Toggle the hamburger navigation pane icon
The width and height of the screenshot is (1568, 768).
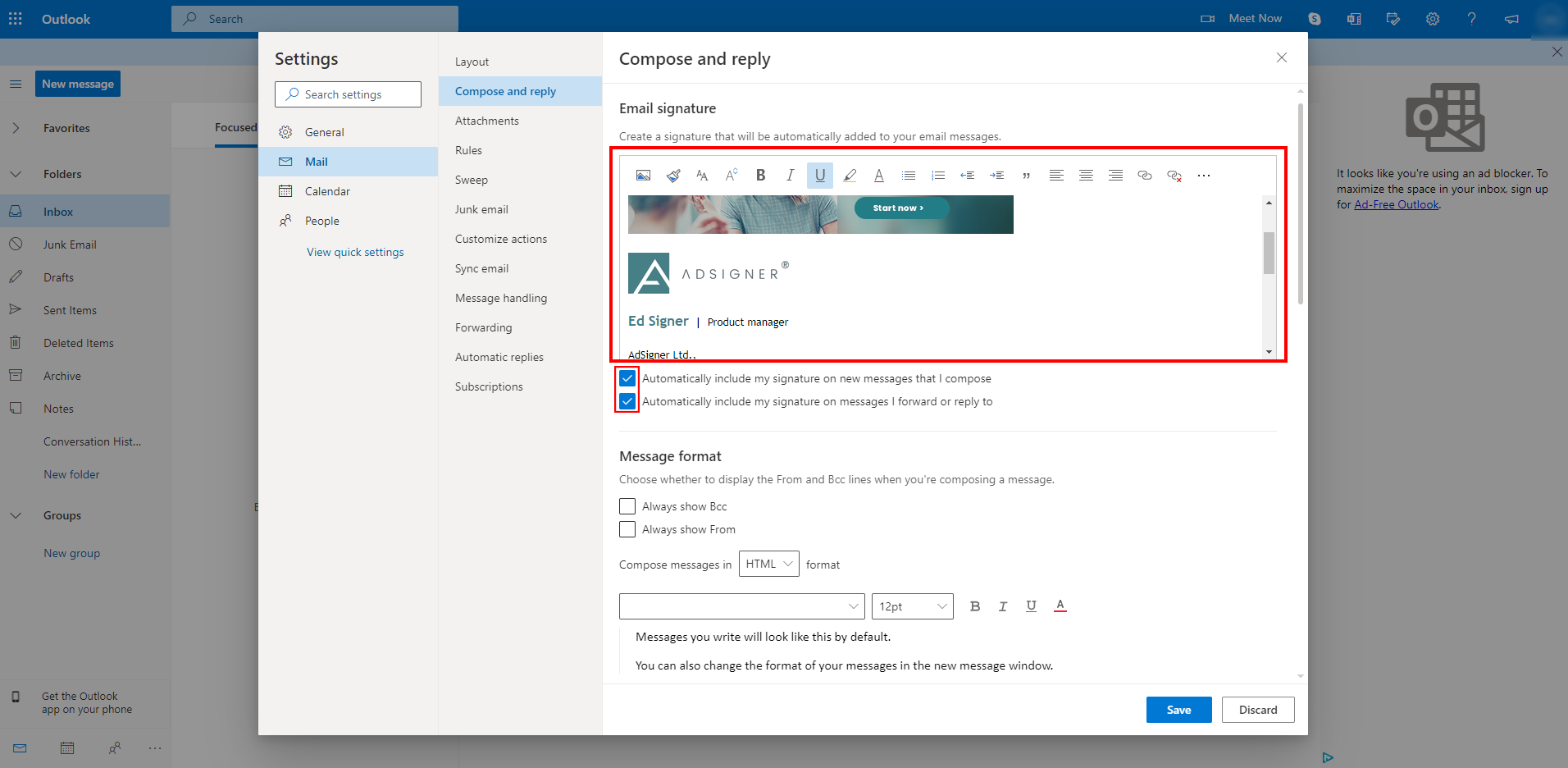click(16, 84)
